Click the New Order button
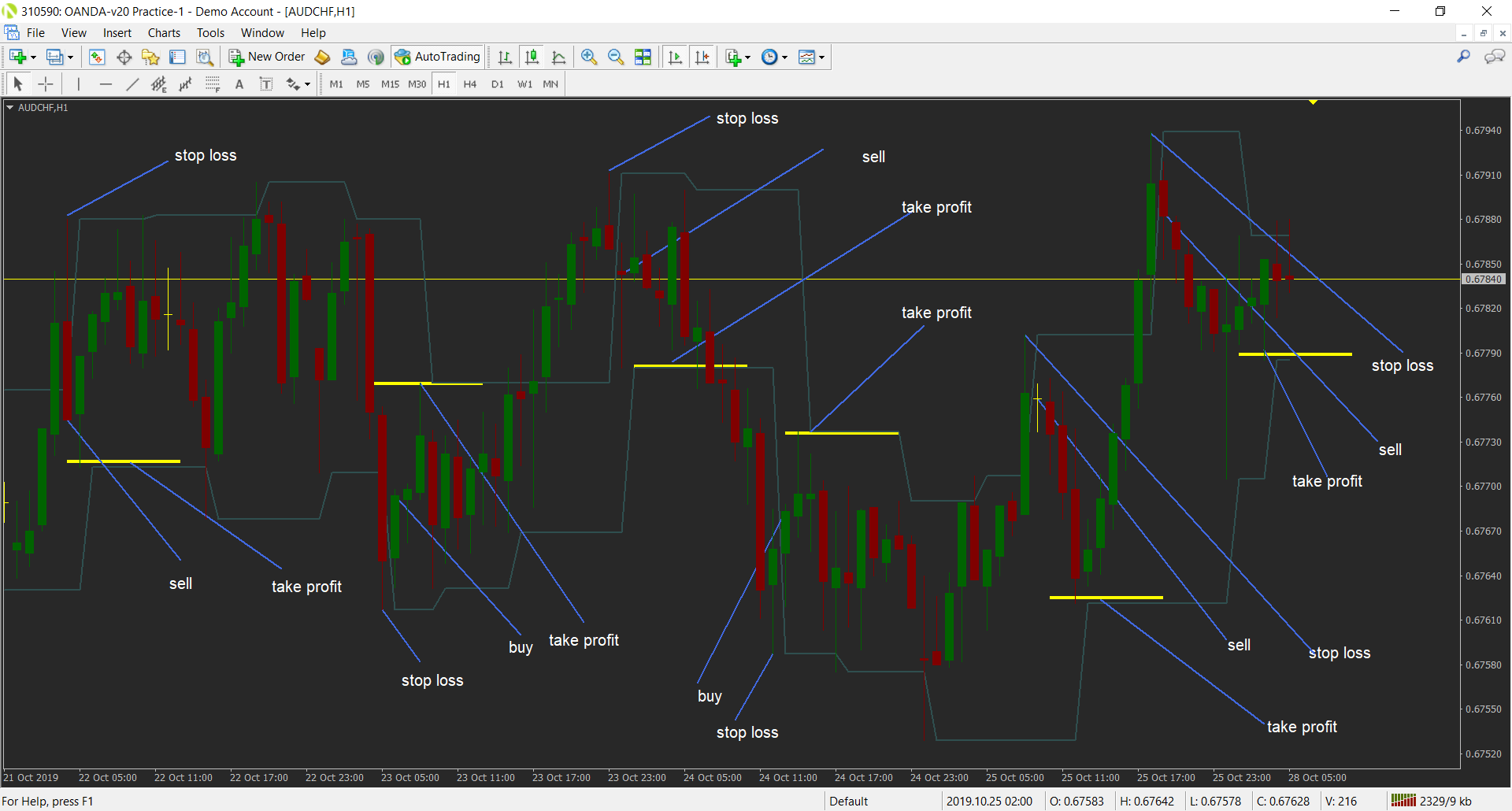 [x=267, y=57]
